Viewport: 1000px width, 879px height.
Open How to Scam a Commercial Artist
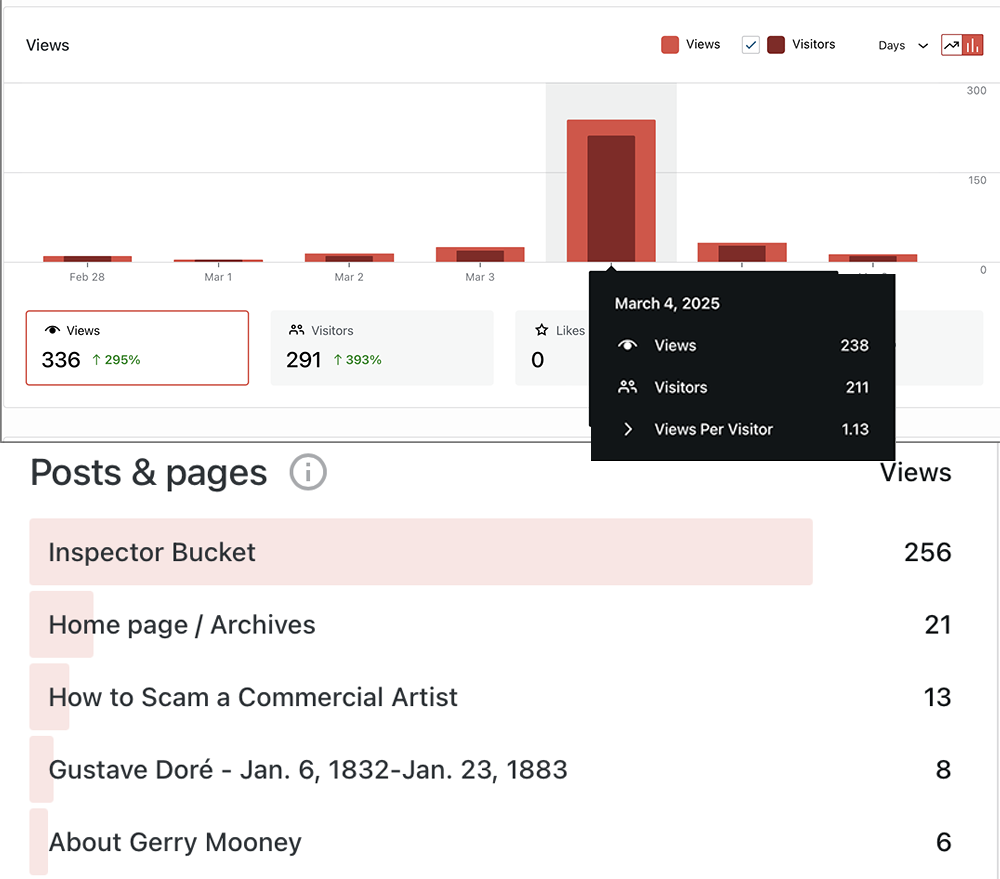tap(253, 697)
